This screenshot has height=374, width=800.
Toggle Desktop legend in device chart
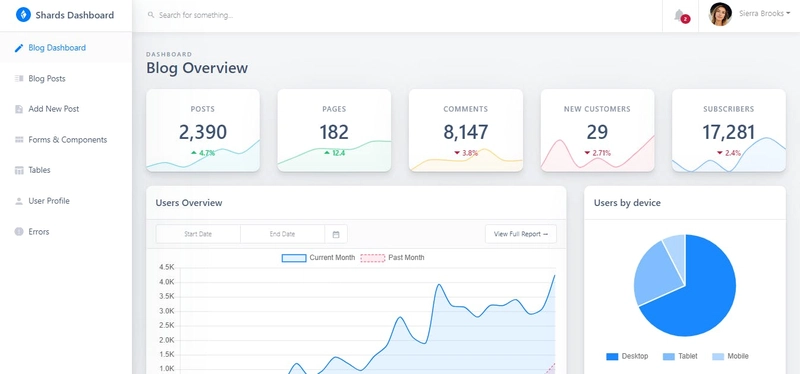[627, 356]
